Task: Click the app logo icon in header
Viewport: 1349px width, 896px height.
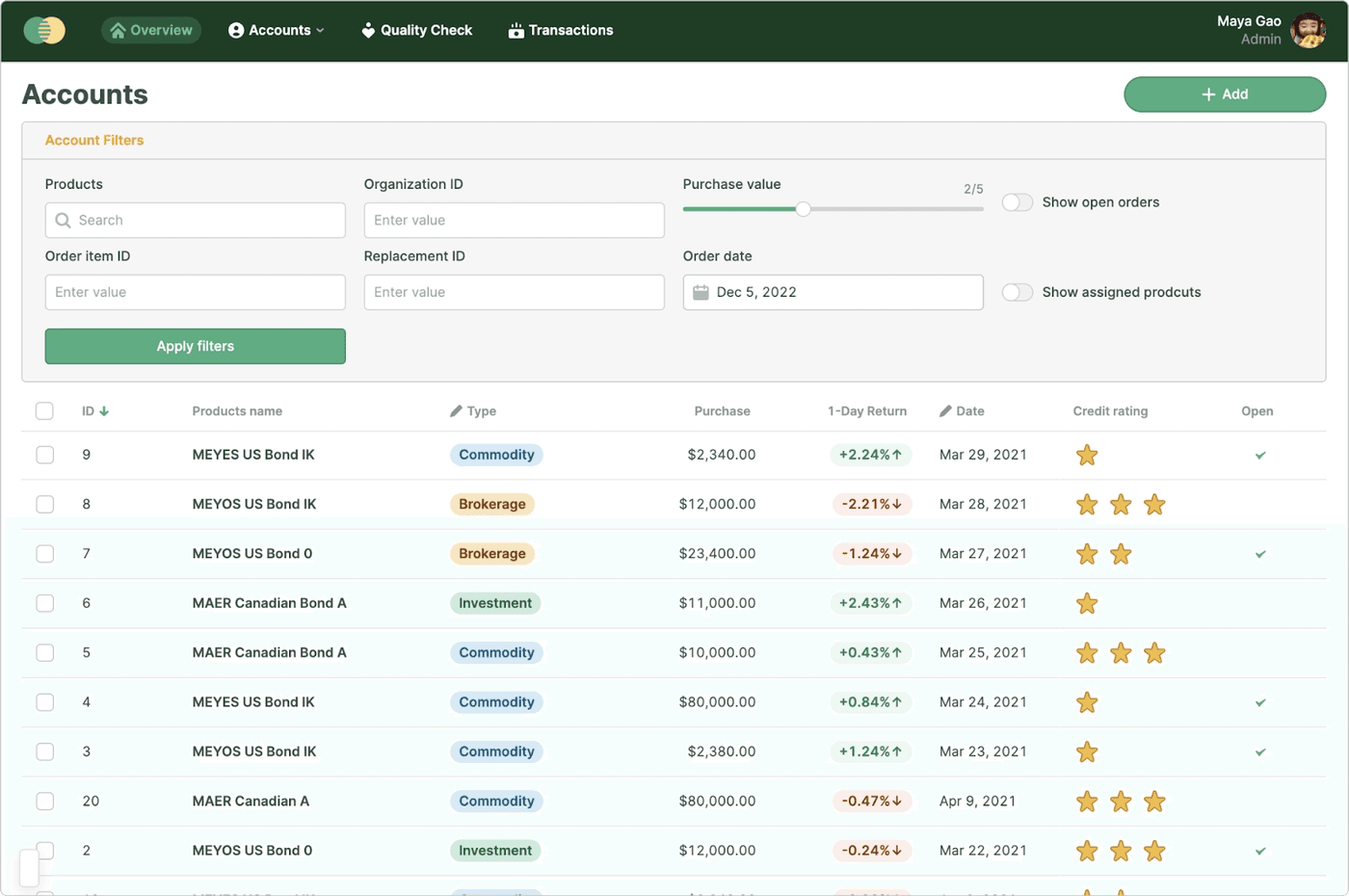Action: 44,31
